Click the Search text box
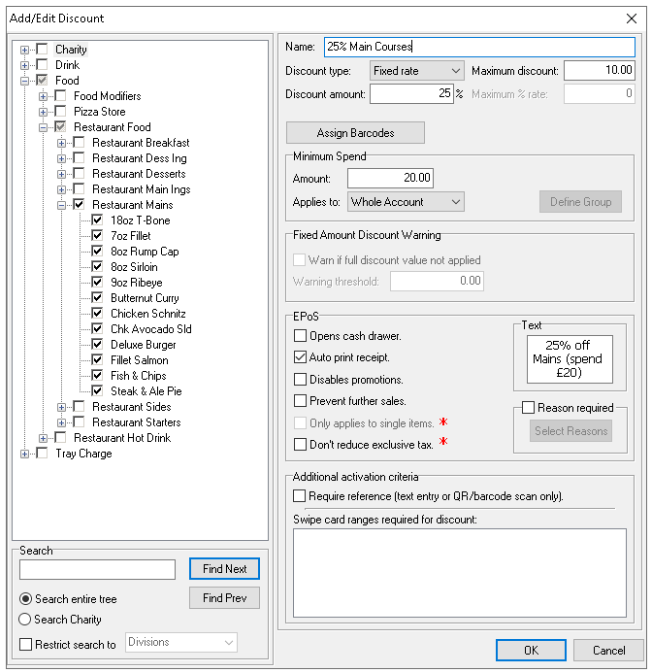The height and width of the screenshot is (671, 648). pyautogui.click(x=99, y=569)
